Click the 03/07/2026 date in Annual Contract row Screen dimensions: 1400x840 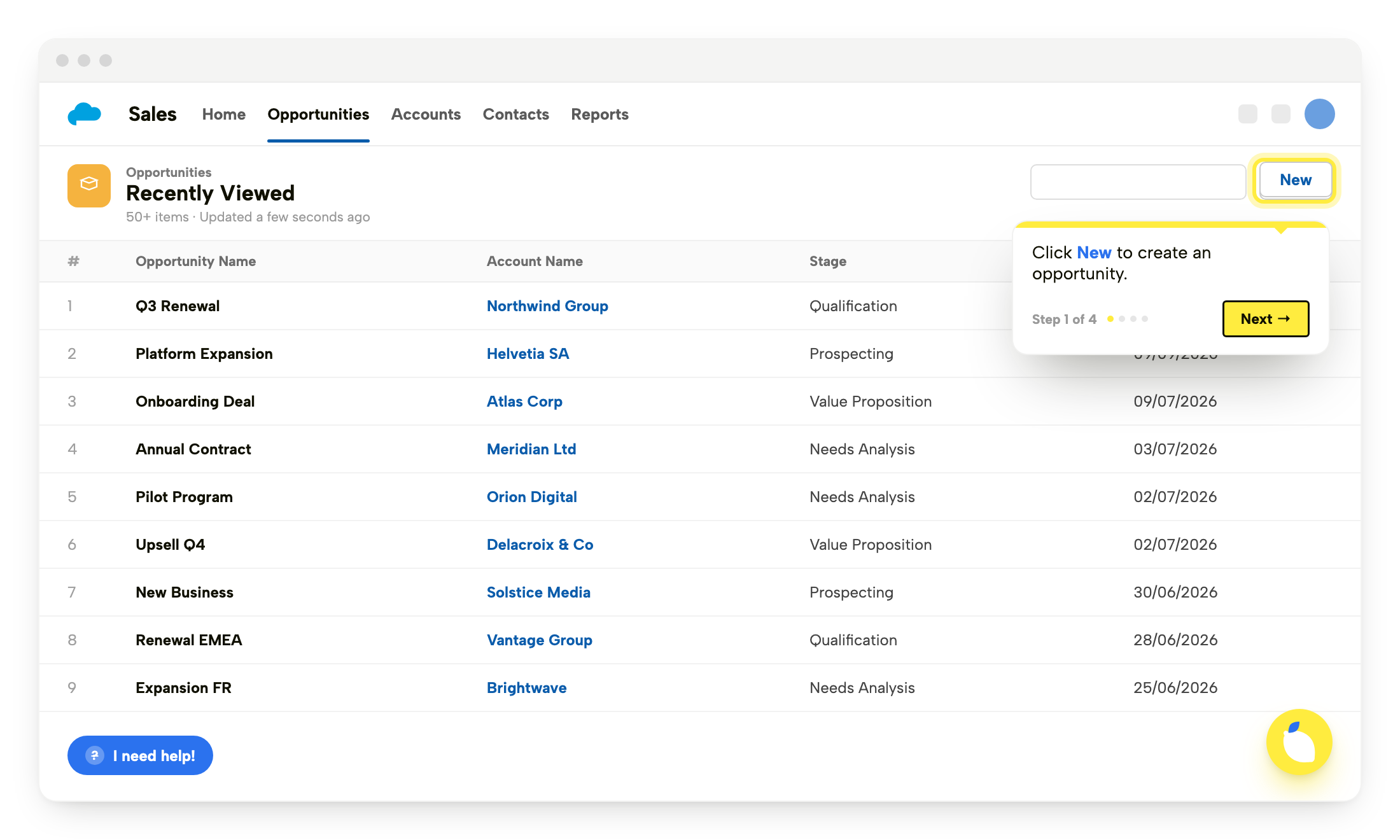click(1175, 449)
